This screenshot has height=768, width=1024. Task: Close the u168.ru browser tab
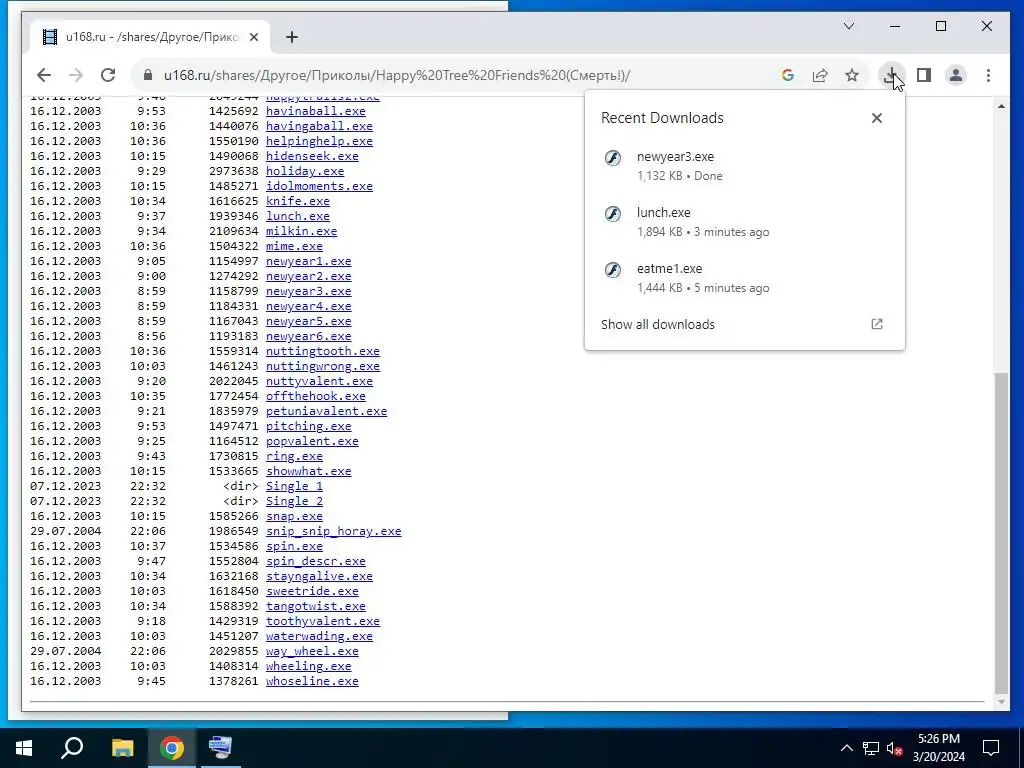click(254, 37)
